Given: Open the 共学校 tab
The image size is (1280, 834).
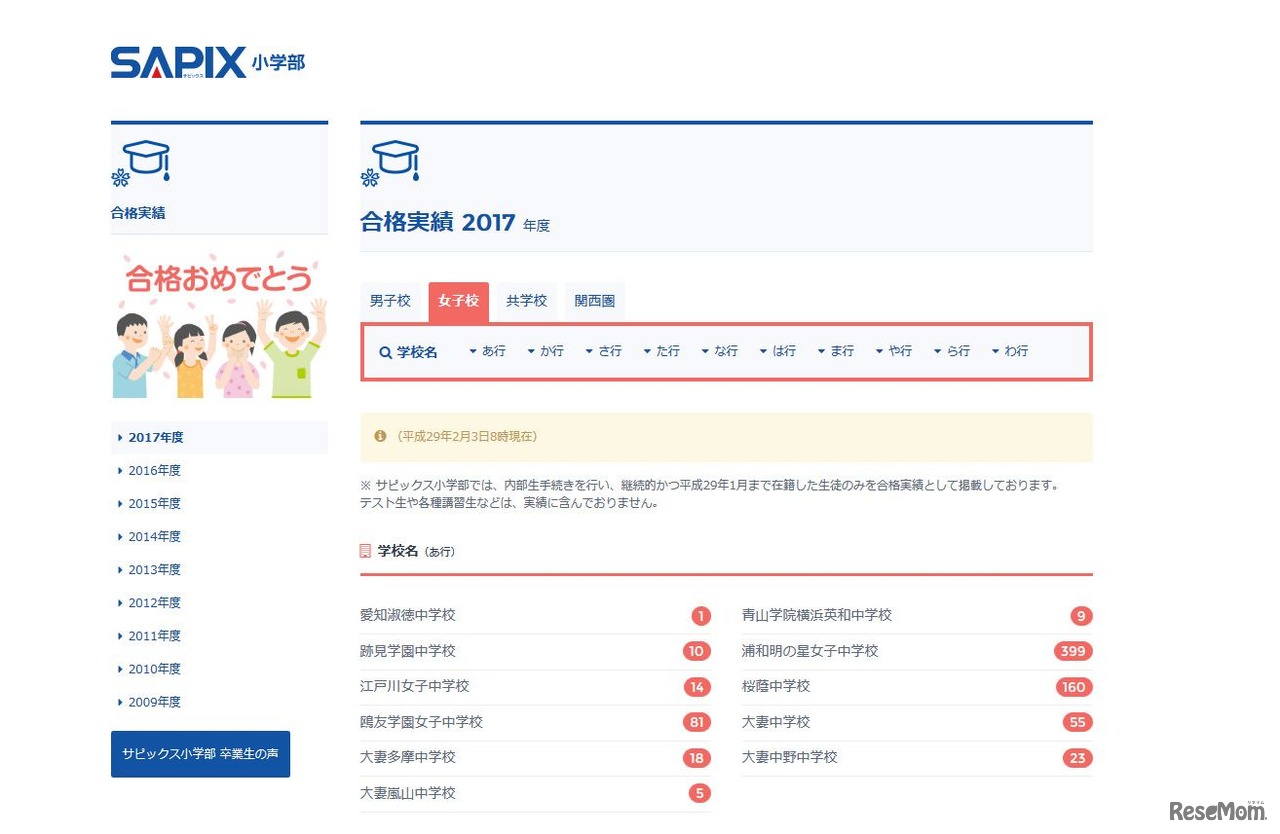Looking at the screenshot, I should click(527, 301).
